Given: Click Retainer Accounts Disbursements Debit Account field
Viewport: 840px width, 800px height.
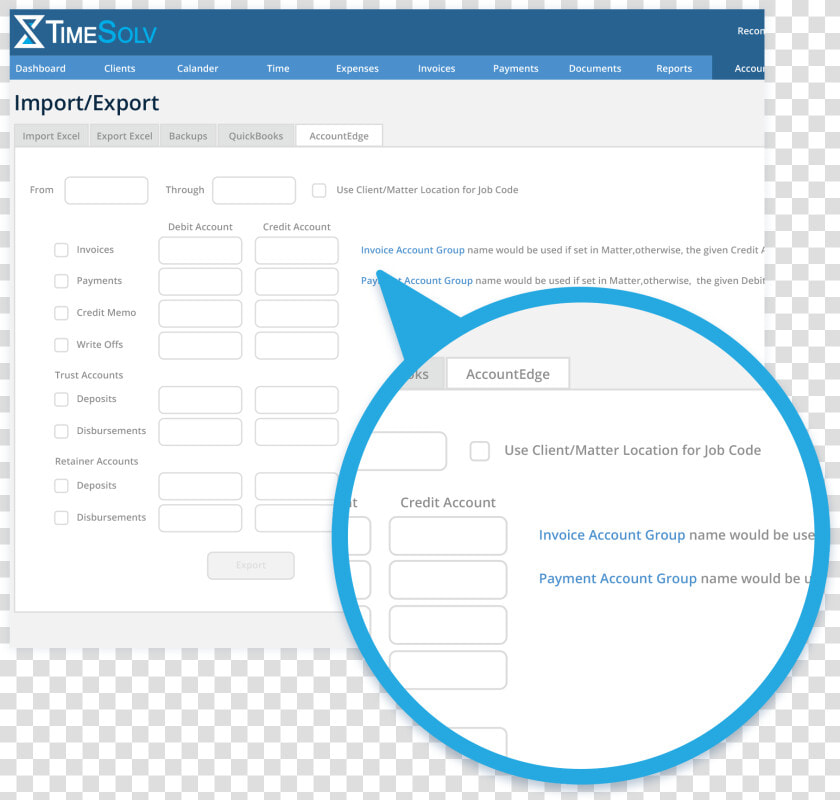Looking at the screenshot, I should [x=200, y=518].
